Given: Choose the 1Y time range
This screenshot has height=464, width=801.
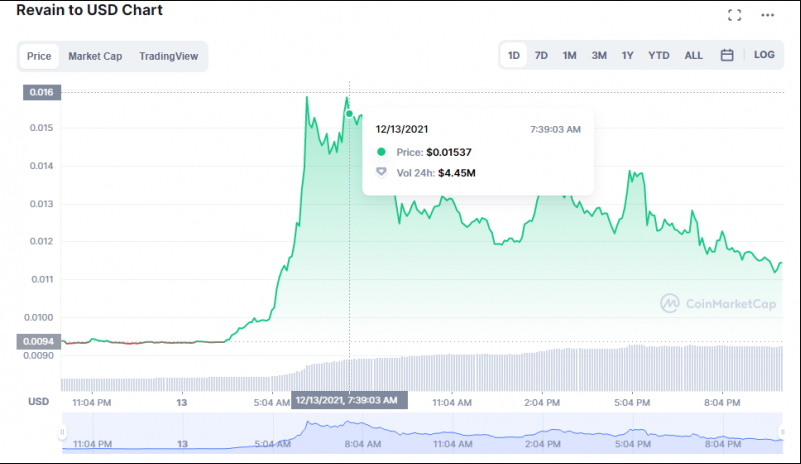Looking at the screenshot, I should click(x=627, y=55).
